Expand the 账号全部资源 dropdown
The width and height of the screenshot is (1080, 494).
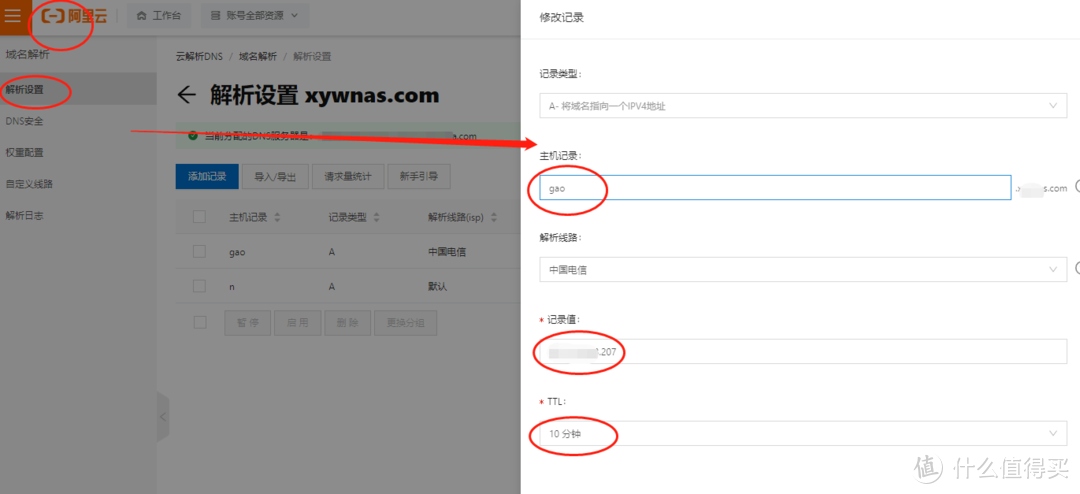click(x=255, y=16)
